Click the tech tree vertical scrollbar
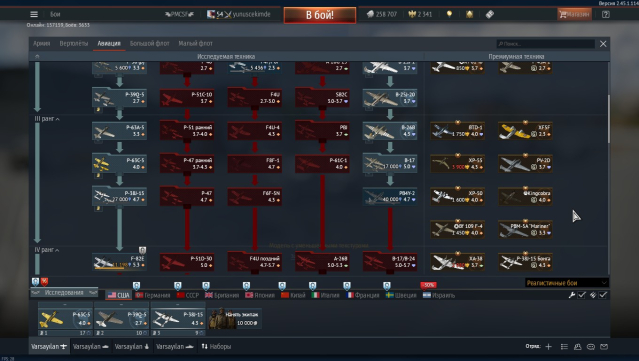The image size is (639, 361). 609,119
